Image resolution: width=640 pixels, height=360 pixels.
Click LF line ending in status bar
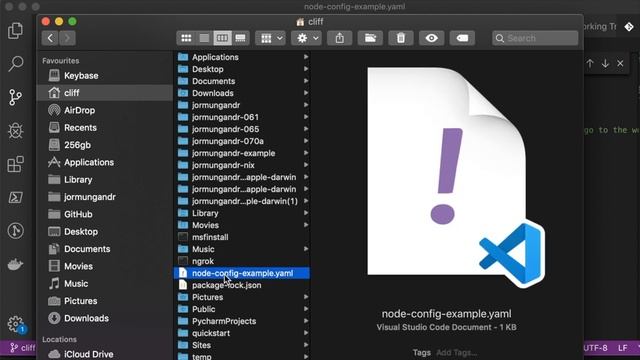click(622, 348)
